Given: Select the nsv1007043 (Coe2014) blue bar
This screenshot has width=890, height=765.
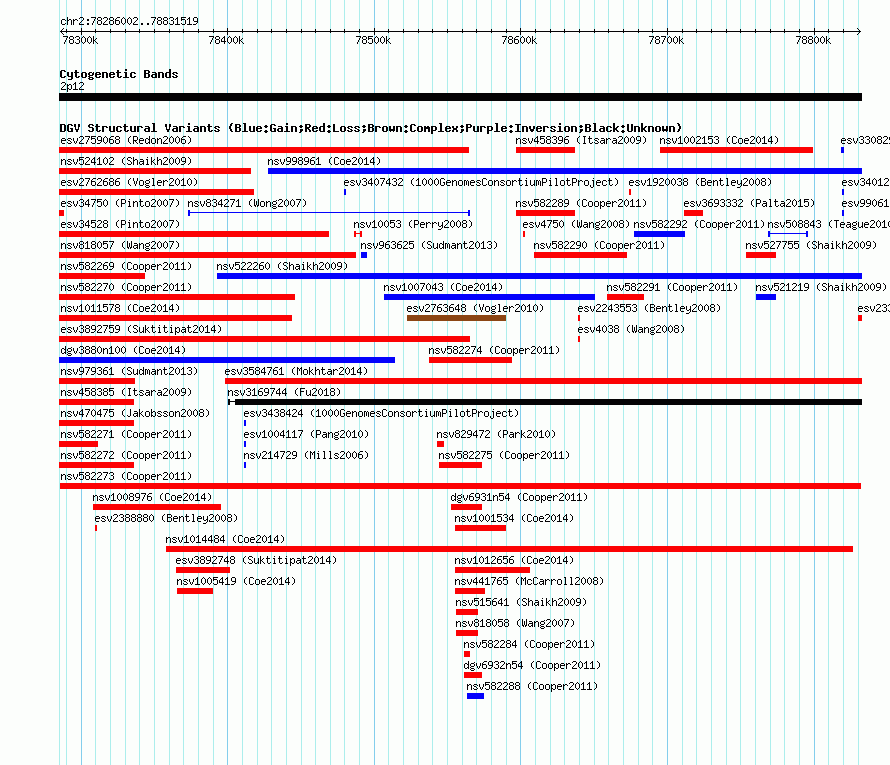Looking at the screenshot, I should point(489,297).
